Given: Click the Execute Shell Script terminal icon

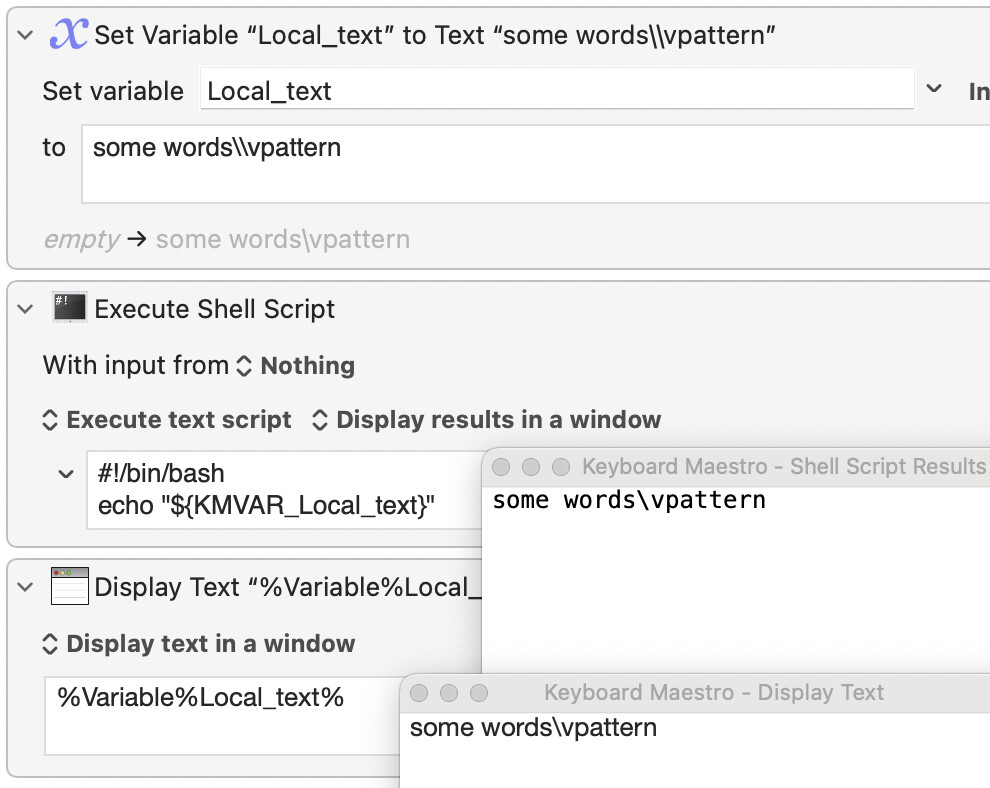Looking at the screenshot, I should click(69, 307).
